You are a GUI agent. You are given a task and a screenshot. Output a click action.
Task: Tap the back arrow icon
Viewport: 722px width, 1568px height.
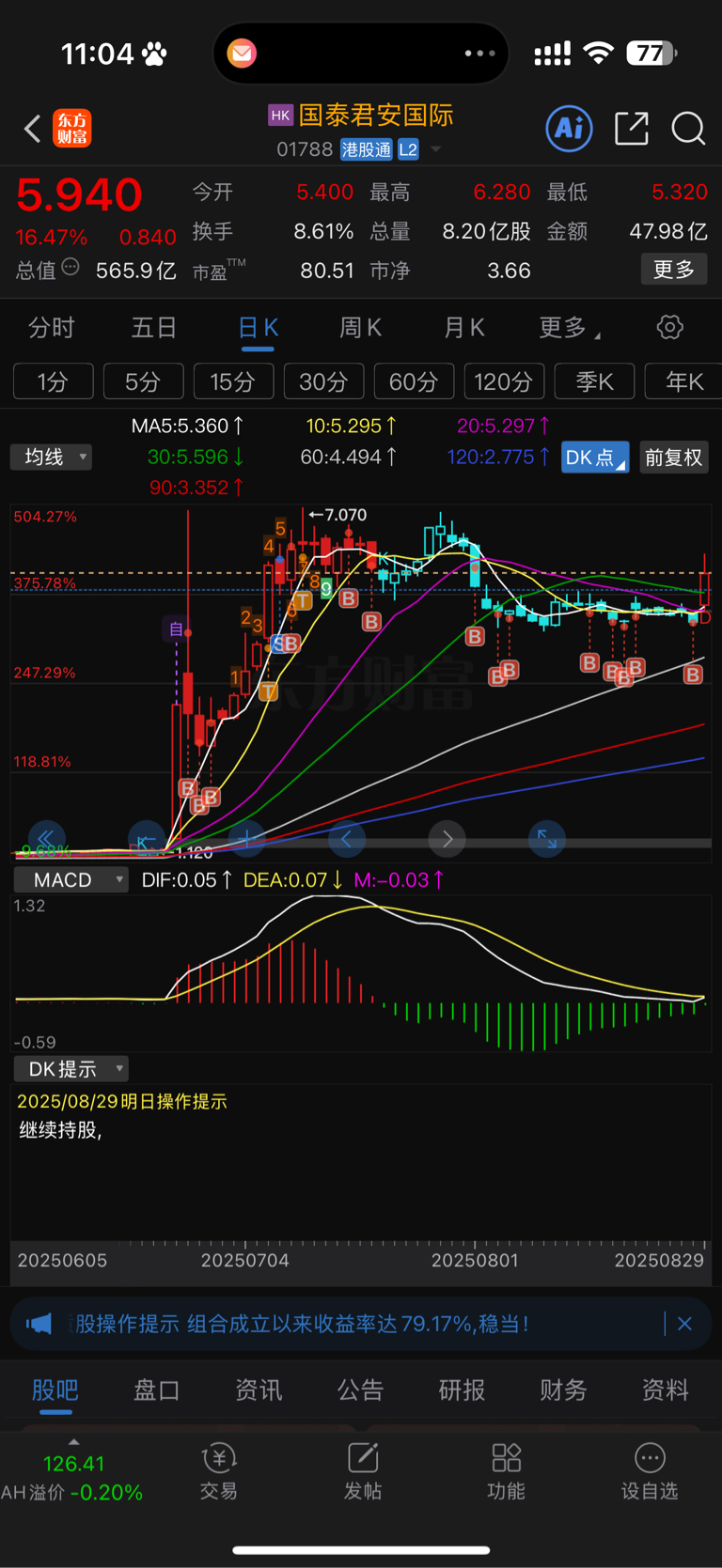33,129
